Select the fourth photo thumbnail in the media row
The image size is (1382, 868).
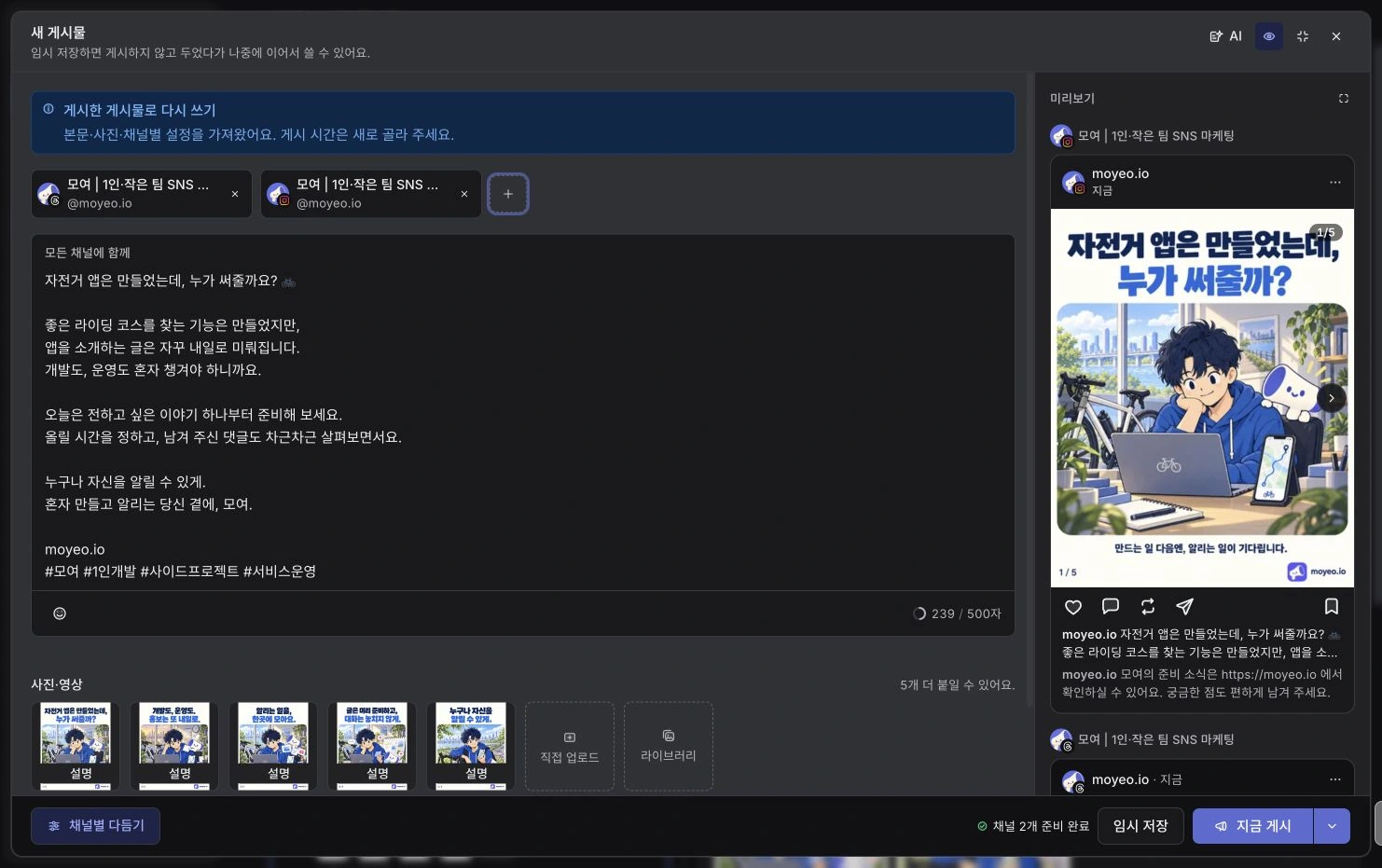[x=372, y=747]
